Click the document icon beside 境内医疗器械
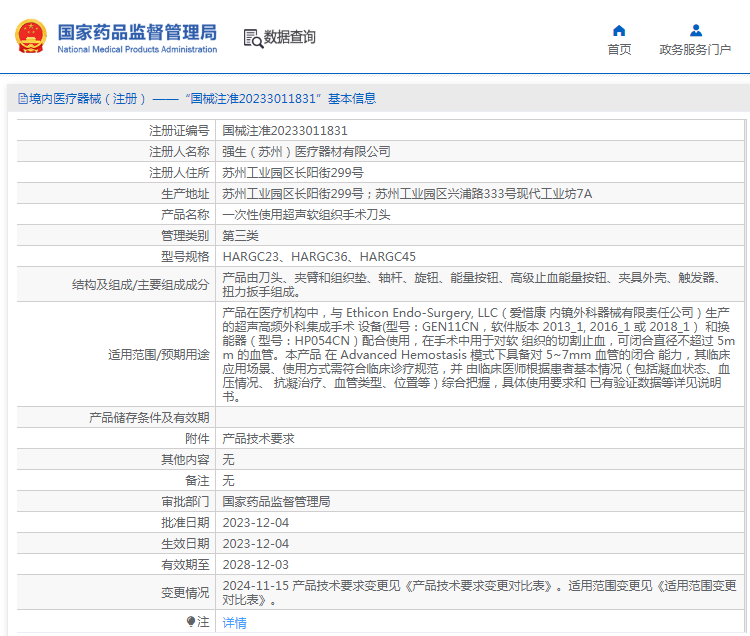 click(22, 99)
